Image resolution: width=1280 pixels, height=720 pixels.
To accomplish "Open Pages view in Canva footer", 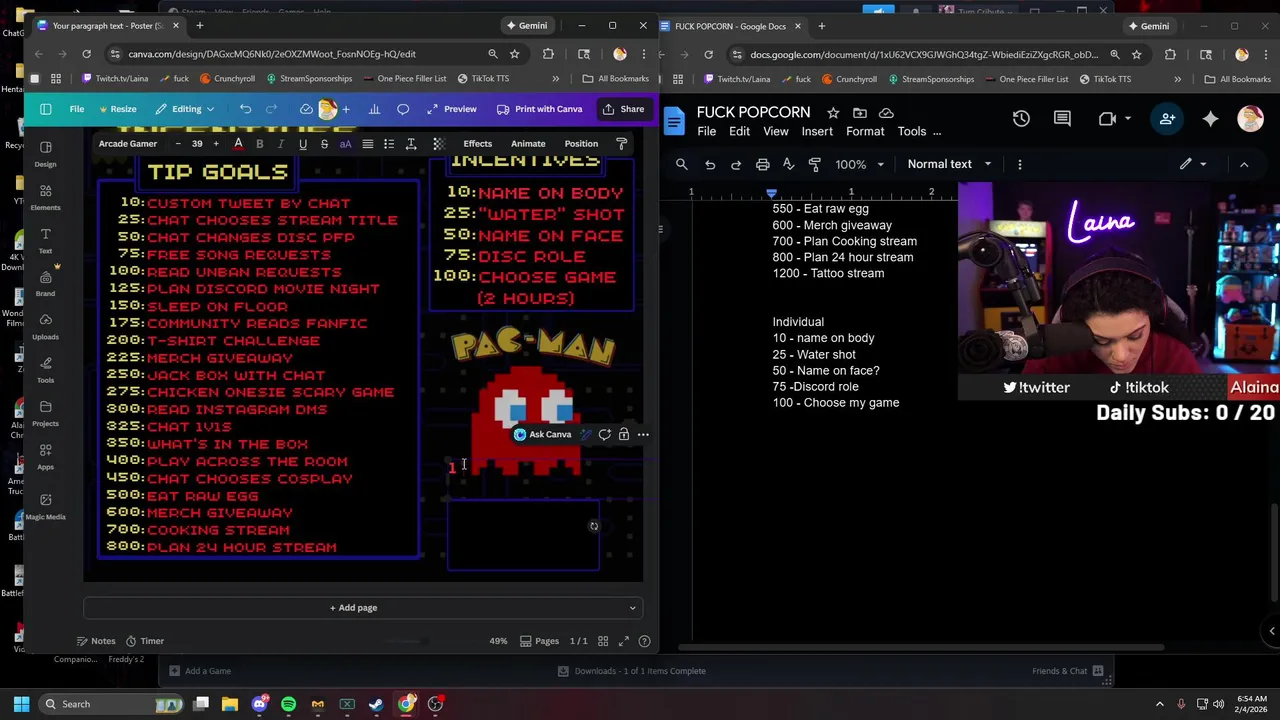I will pos(539,641).
